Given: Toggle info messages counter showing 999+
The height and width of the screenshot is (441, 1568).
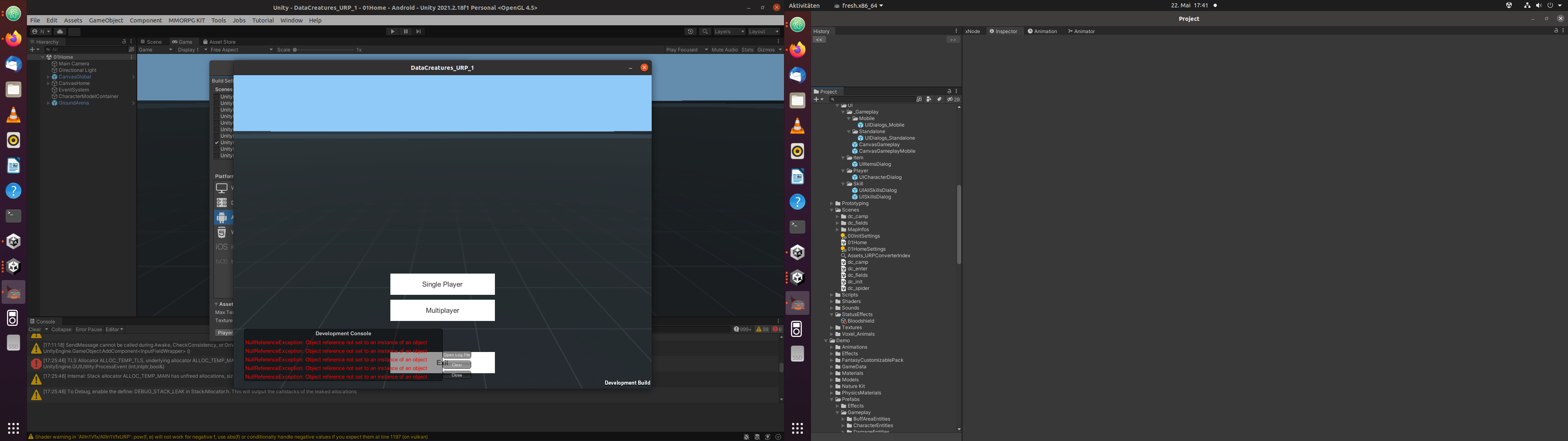Looking at the screenshot, I should click(x=742, y=330).
